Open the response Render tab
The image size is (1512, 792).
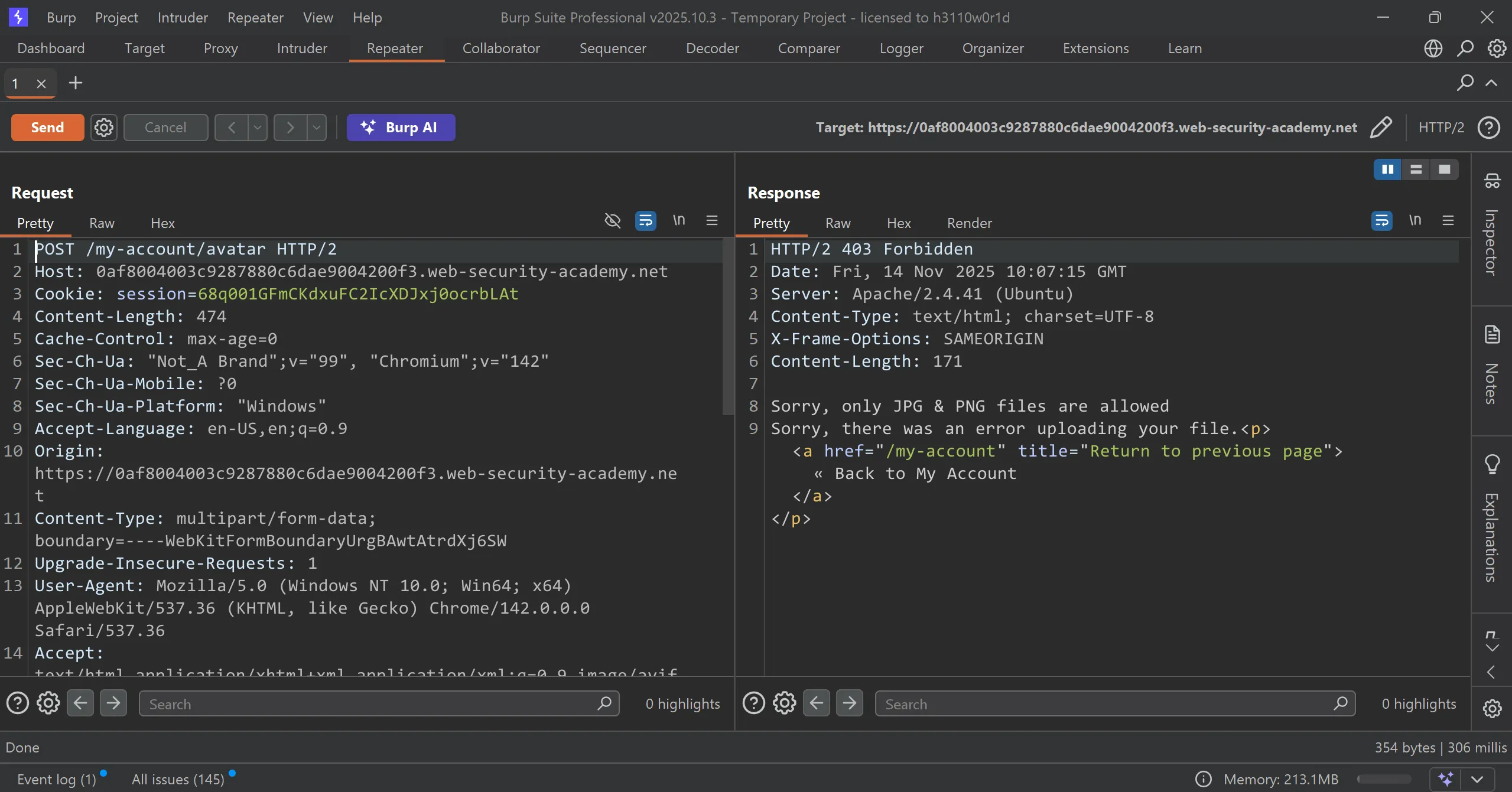click(x=969, y=223)
